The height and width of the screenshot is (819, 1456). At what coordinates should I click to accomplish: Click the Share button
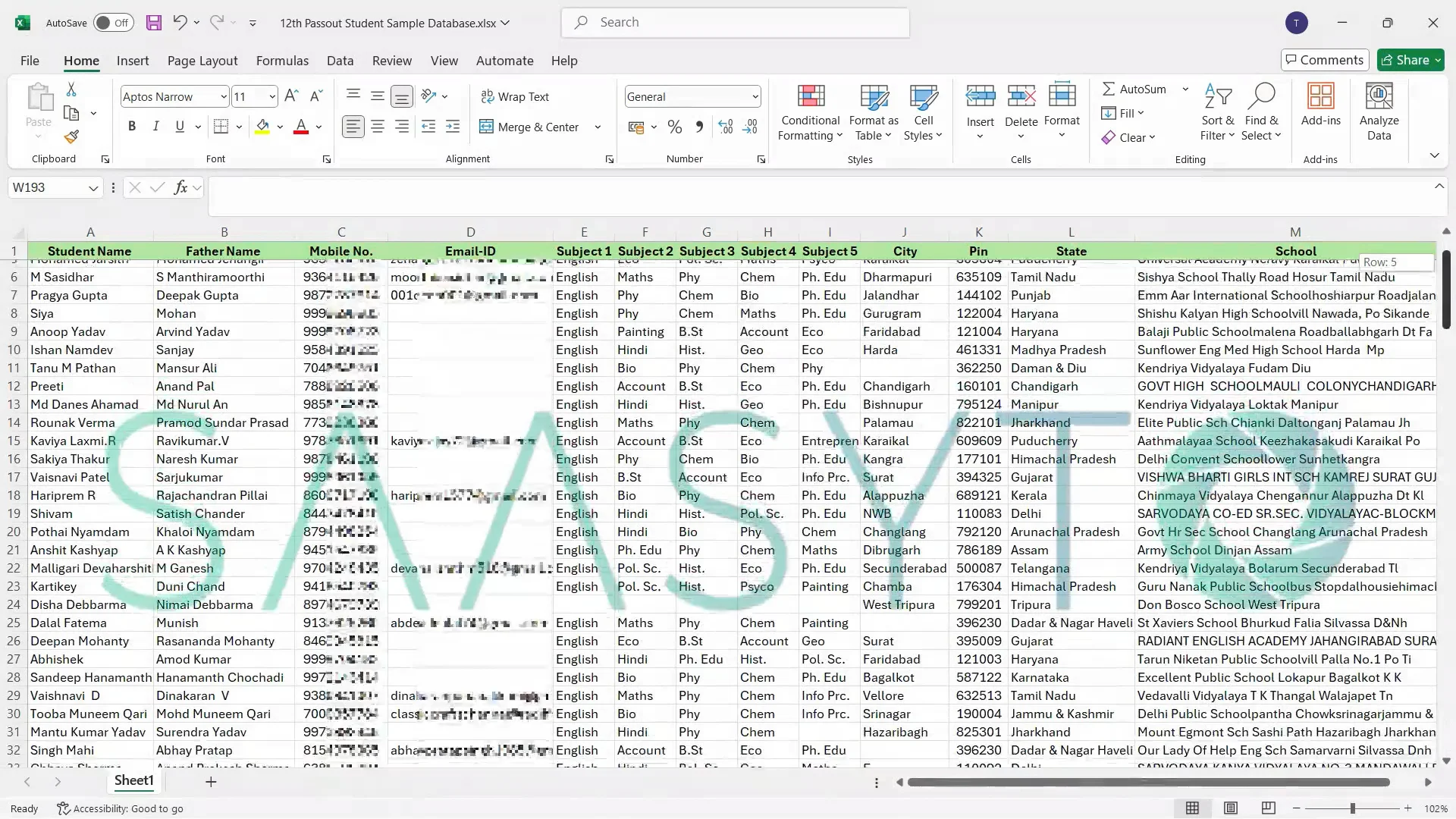[x=1404, y=60]
